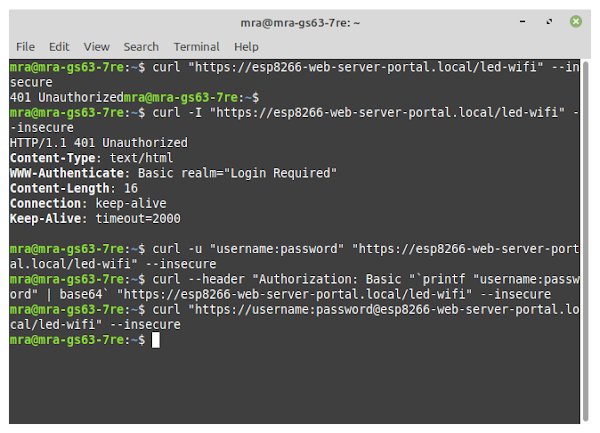Open the View menu

pos(96,47)
